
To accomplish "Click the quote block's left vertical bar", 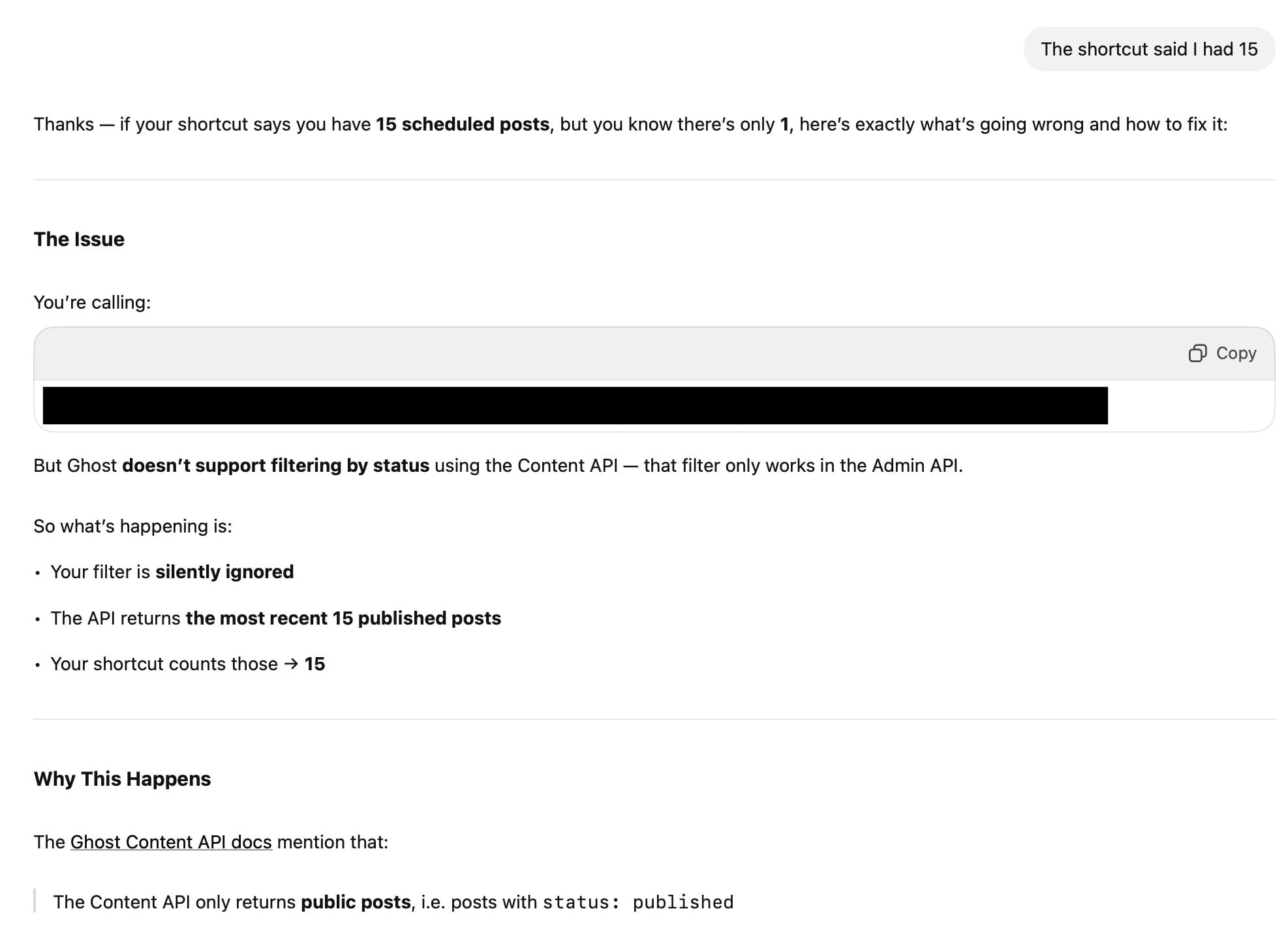I will point(35,901).
